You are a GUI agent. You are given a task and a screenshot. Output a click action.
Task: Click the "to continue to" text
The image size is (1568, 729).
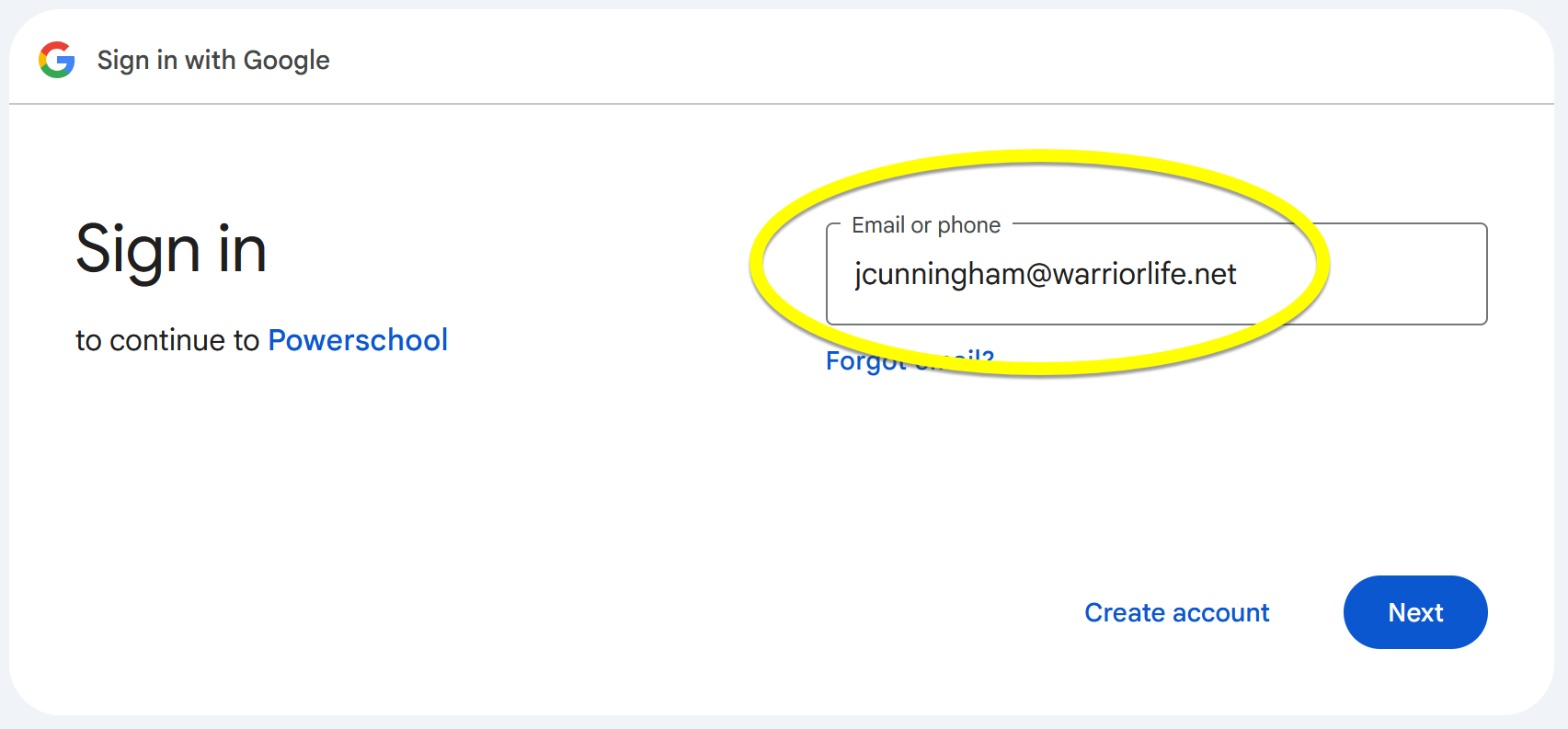coord(167,340)
